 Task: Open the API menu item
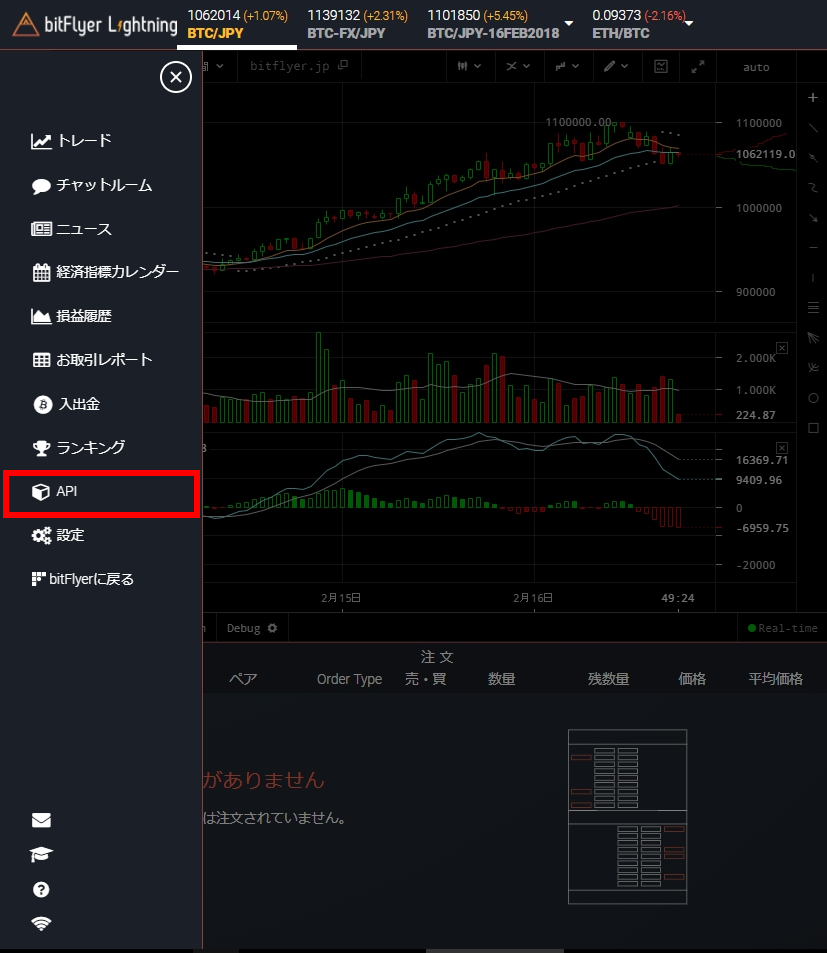[x=101, y=492]
